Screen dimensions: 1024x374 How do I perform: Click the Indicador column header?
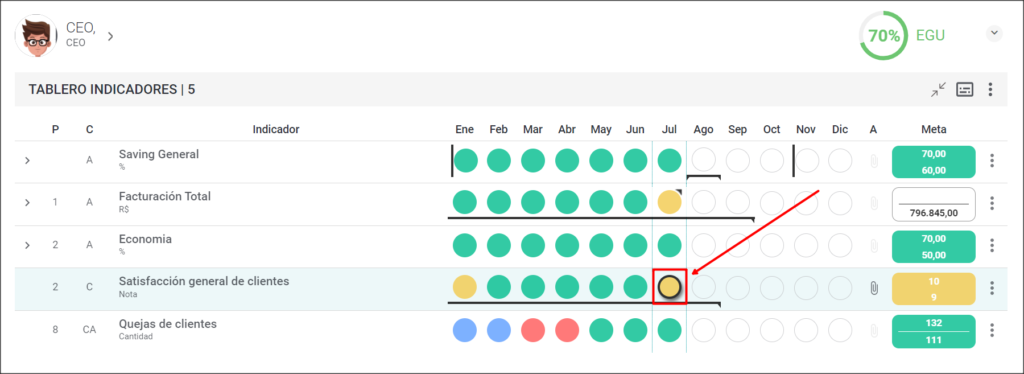(276, 129)
